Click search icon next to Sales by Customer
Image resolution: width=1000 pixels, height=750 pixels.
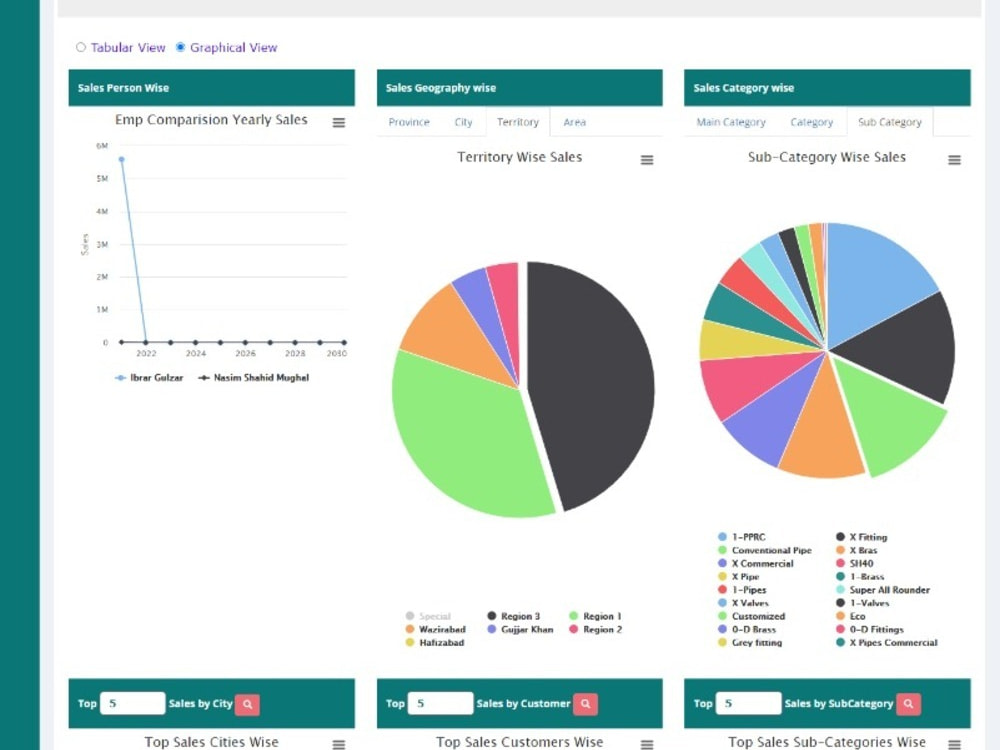pos(585,704)
